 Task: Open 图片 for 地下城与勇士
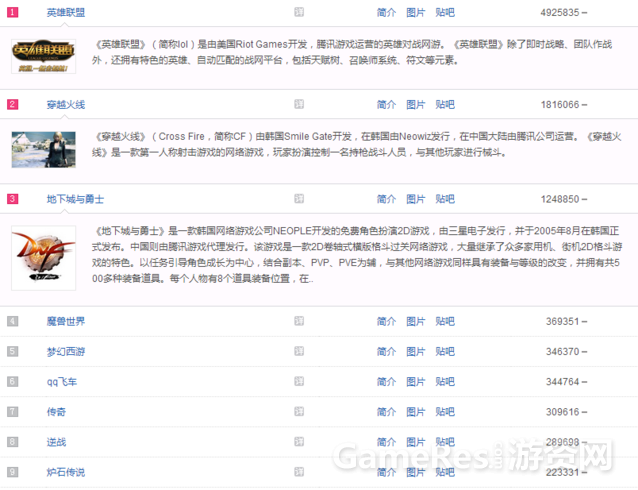click(415, 199)
